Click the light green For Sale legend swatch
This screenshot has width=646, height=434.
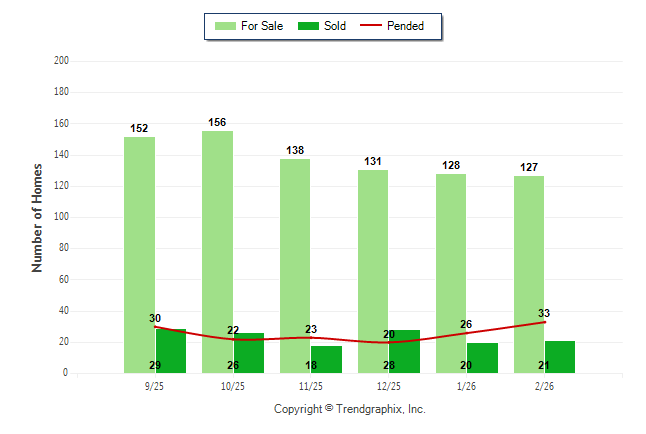tap(223, 26)
